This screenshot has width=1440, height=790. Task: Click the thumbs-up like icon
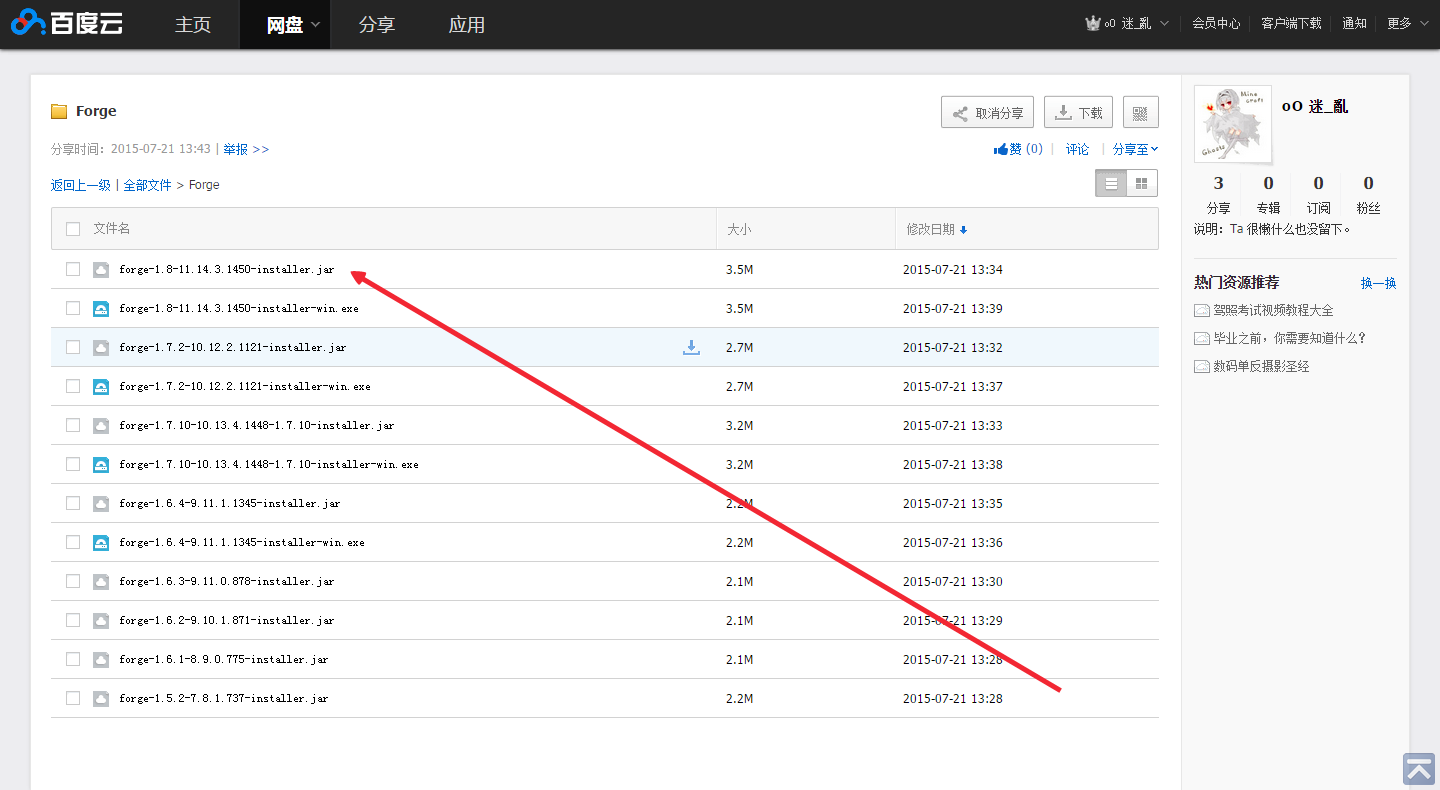(x=1000, y=149)
